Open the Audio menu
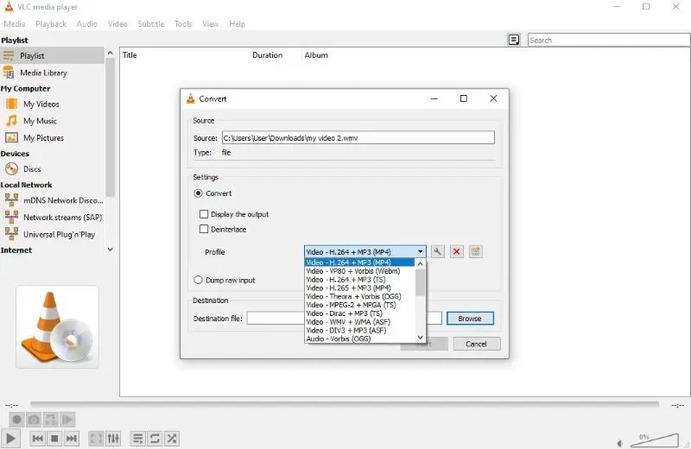Image resolution: width=691 pixels, height=449 pixels. coord(87,24)
